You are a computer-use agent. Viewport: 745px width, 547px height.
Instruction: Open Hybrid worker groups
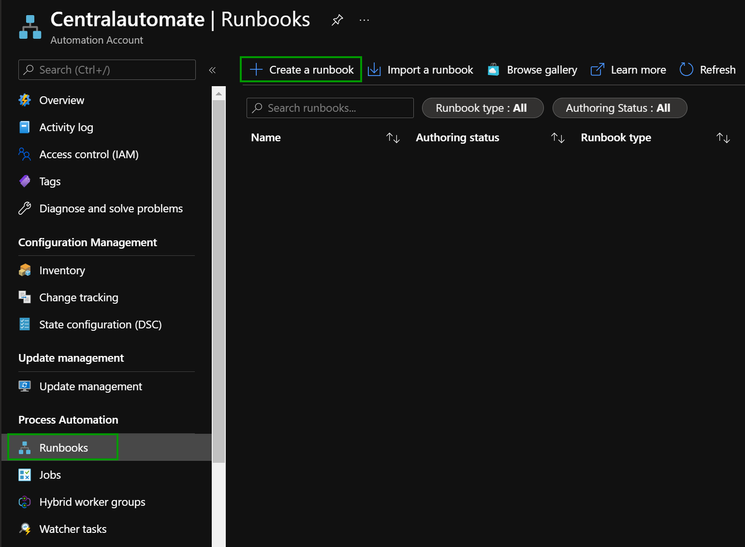point(92,502)
